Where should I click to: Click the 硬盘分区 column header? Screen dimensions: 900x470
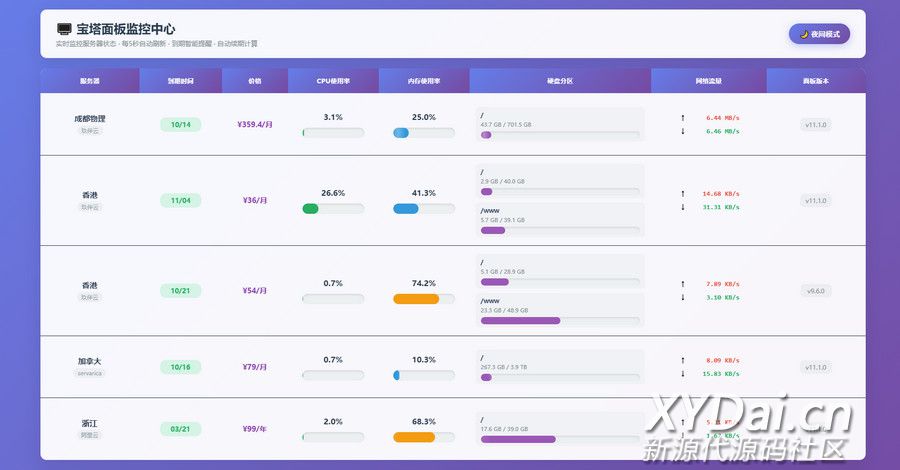pos(560,80)
